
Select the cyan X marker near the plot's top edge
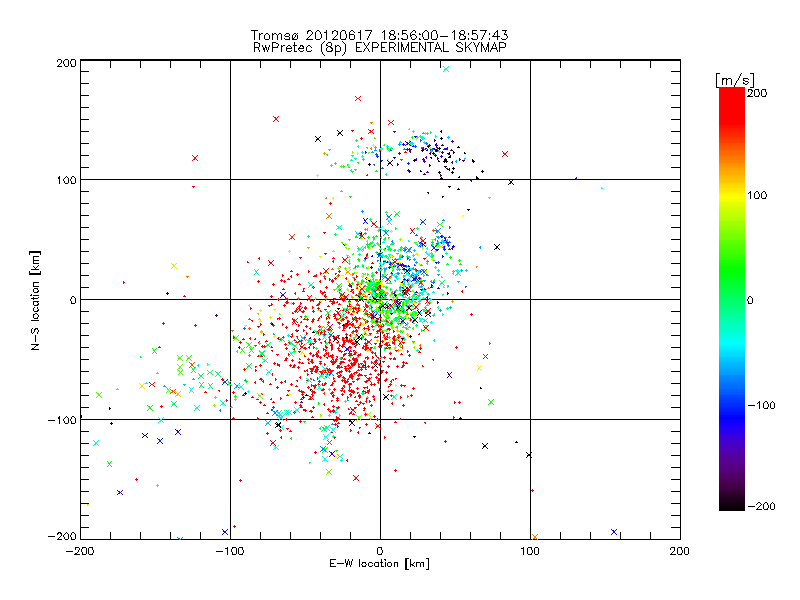click(x=446, y=69)
